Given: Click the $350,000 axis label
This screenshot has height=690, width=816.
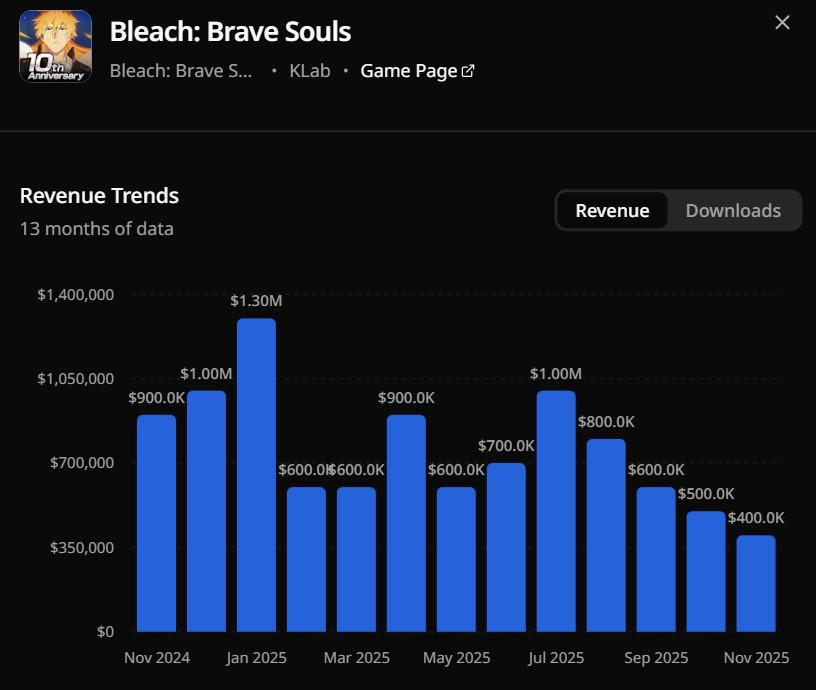Looking at the screenshot, I should 82,547.
